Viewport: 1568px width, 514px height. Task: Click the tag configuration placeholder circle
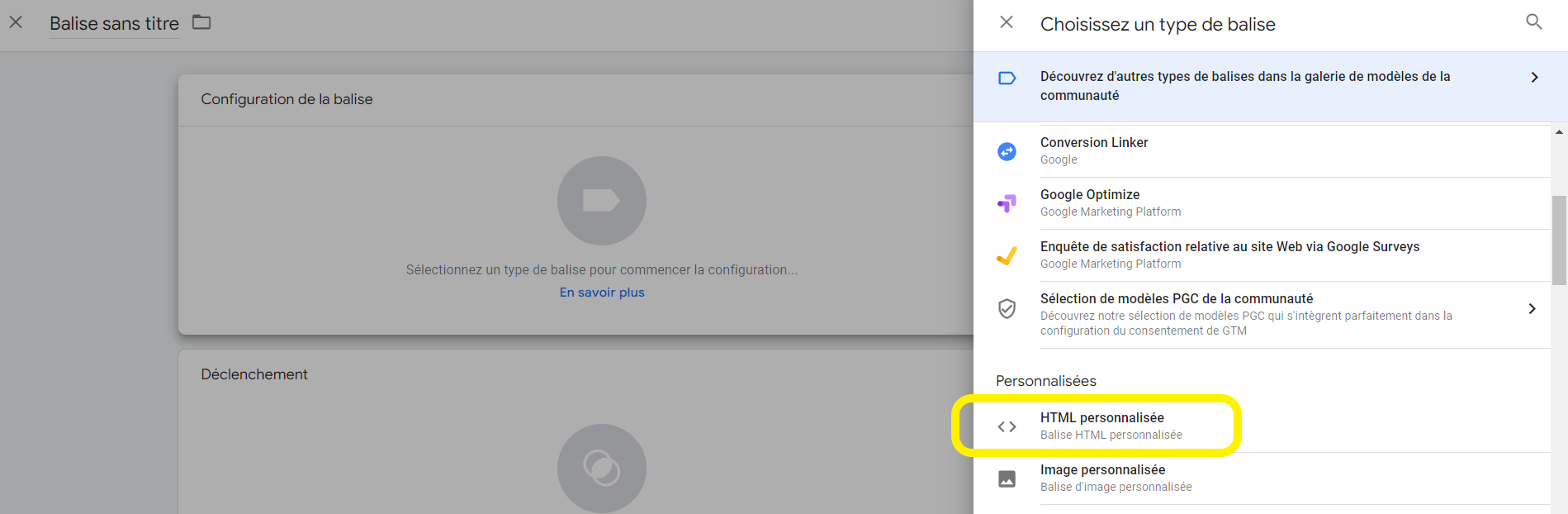(x=601, y=201)
